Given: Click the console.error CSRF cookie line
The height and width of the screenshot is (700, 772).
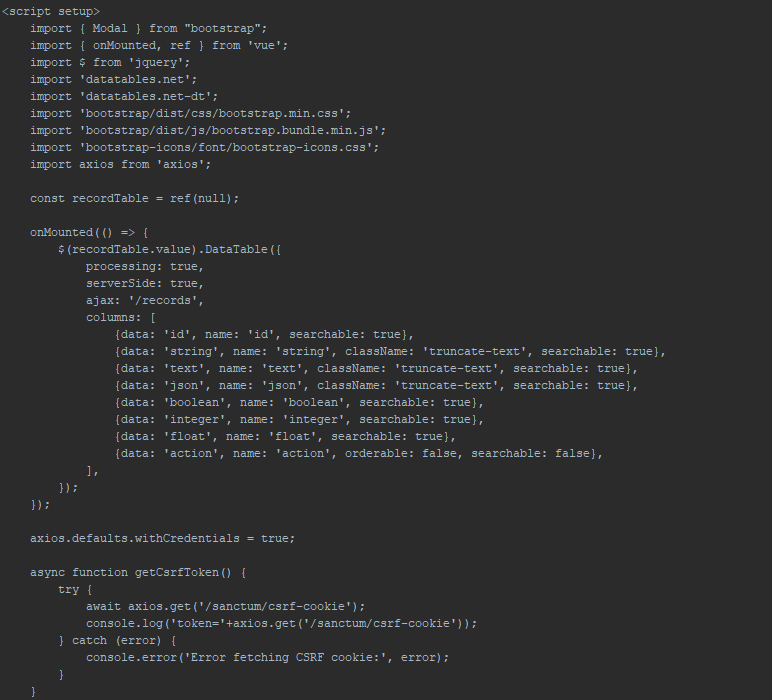Looking at the screenshot, I should point(267,657).
